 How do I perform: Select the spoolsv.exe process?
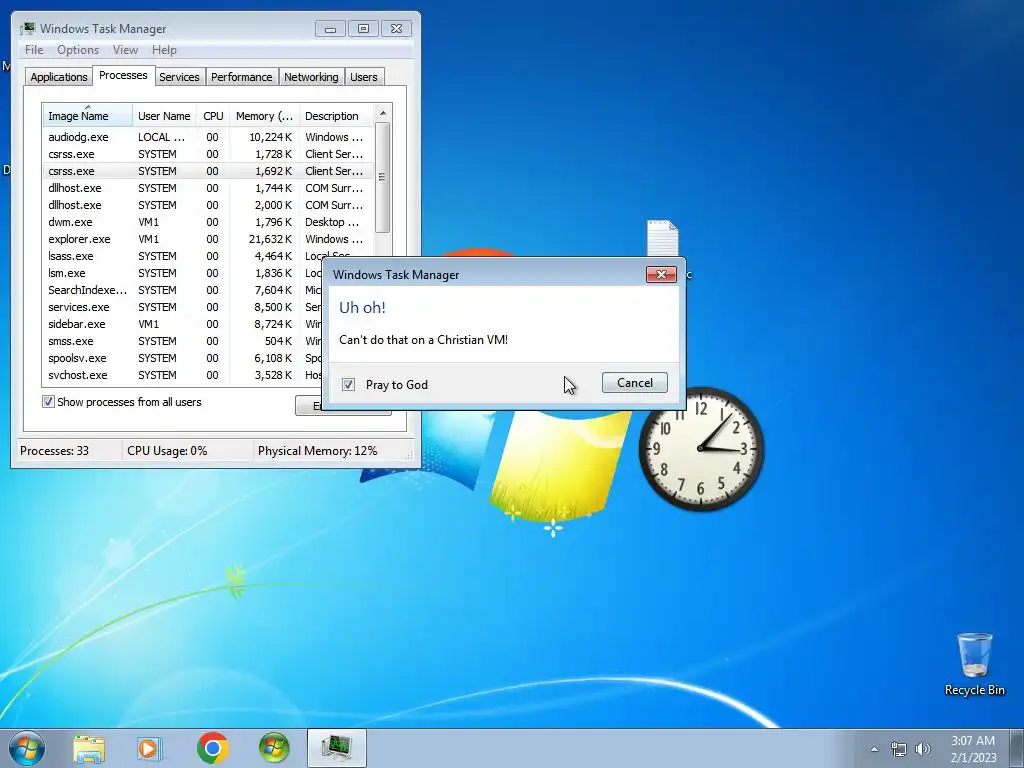182,357
